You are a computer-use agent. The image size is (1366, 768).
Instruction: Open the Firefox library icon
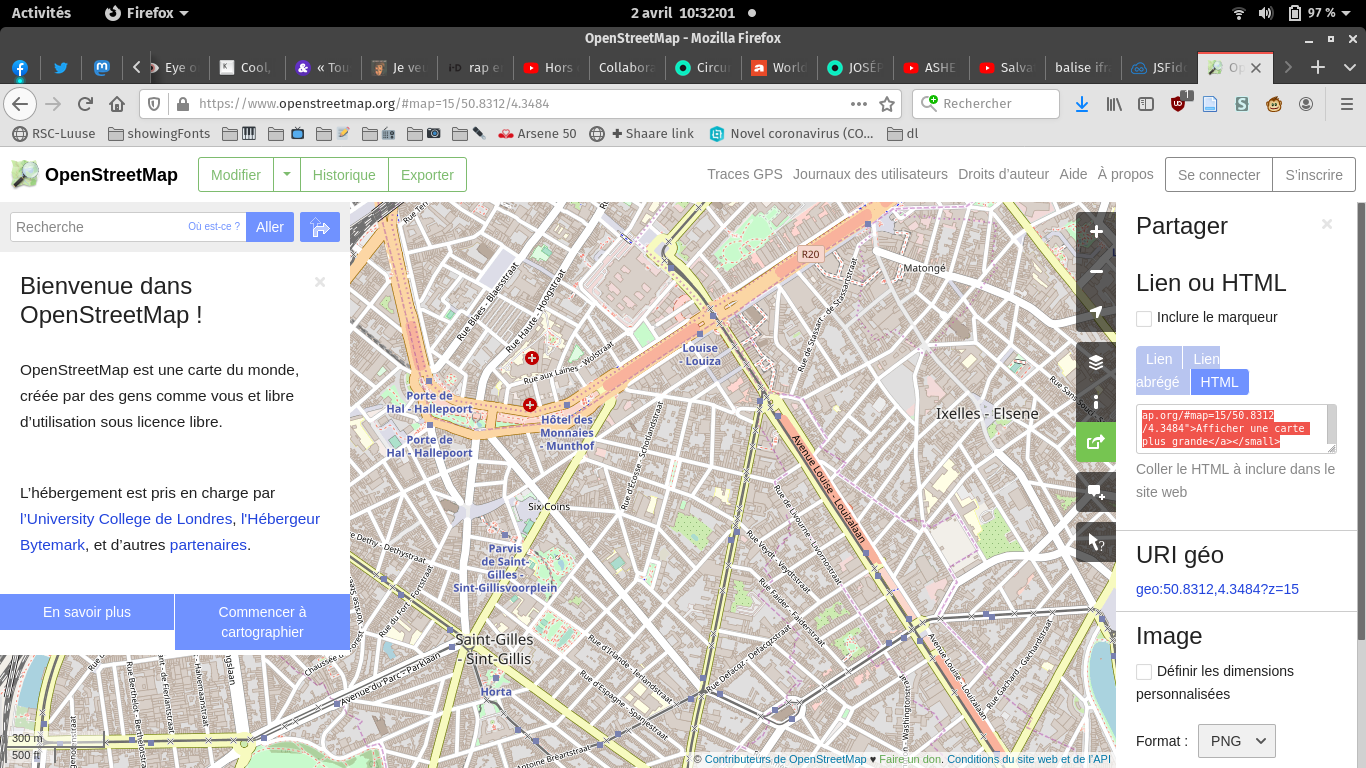point(1114,104)
